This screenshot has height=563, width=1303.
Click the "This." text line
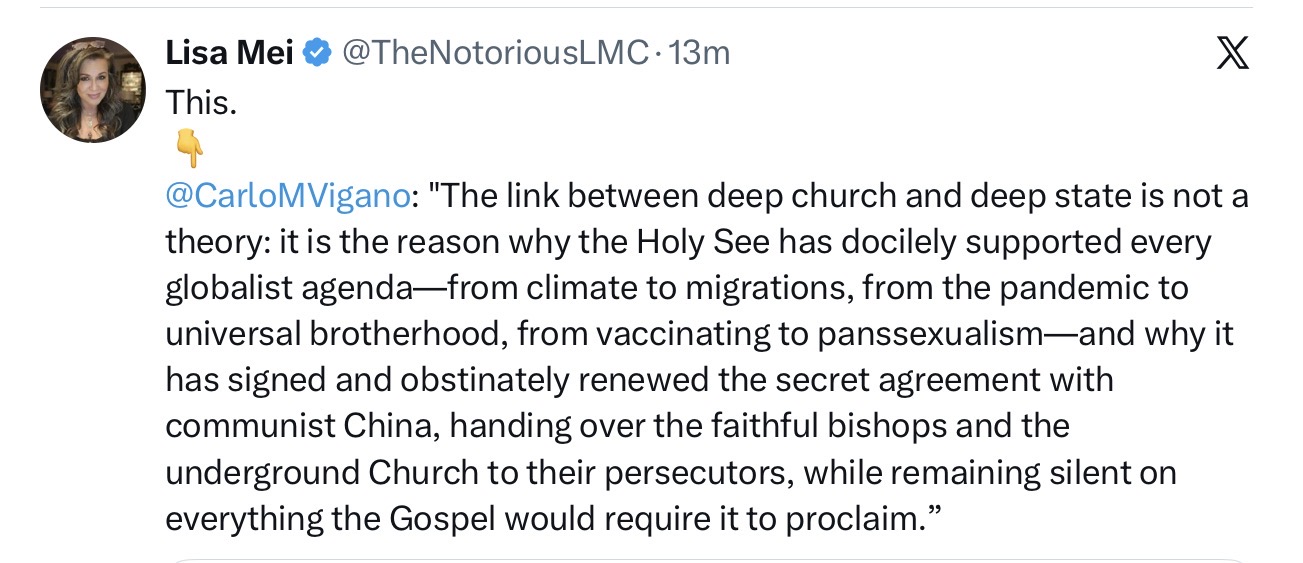[x=201, y=101]
